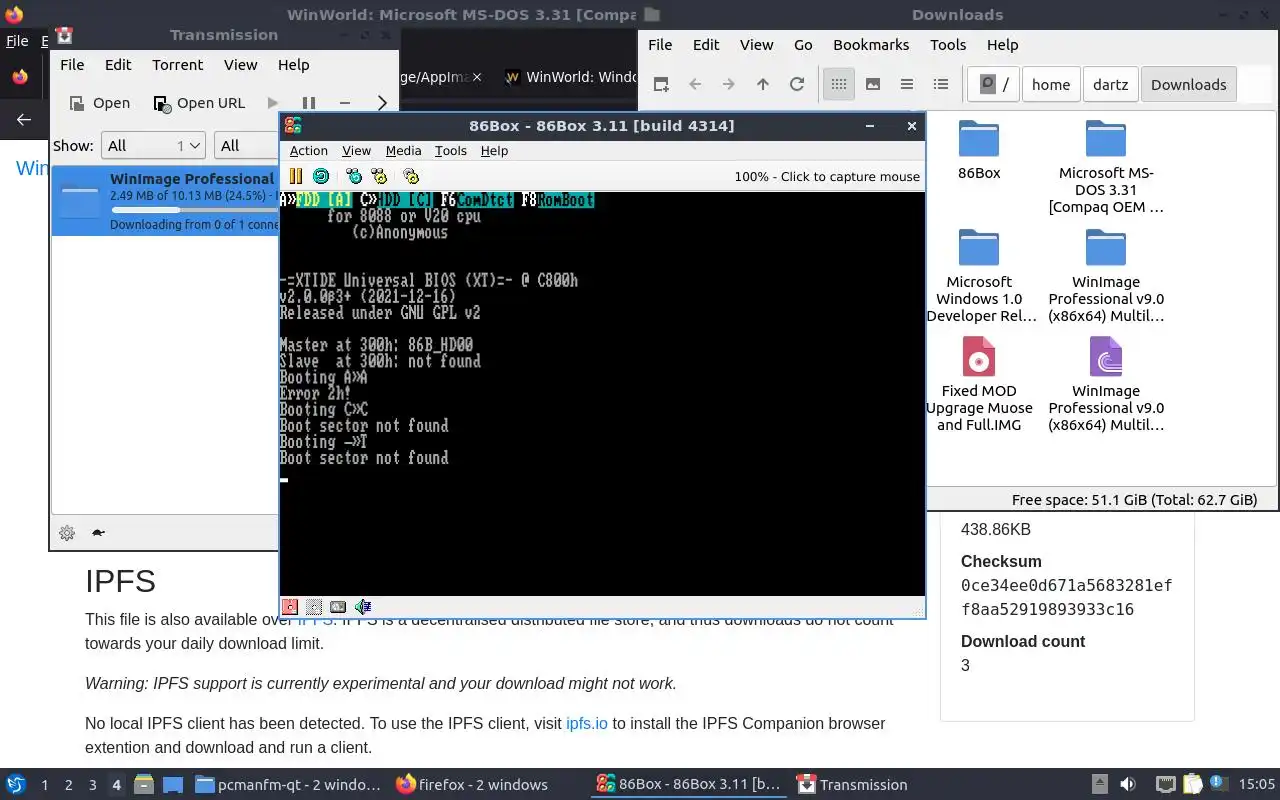This screenshot has width=1280, height=800.
Task: Click Open URL in Transmission toolbar
Action: 198,103
